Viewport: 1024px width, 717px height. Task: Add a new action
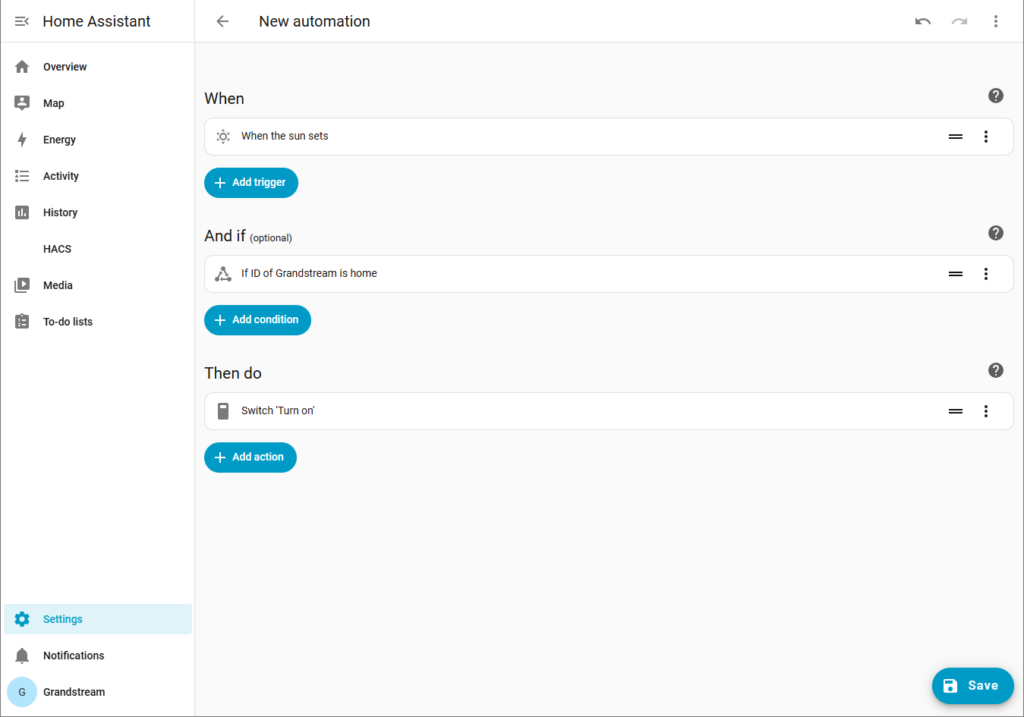[x=250, y=457]
